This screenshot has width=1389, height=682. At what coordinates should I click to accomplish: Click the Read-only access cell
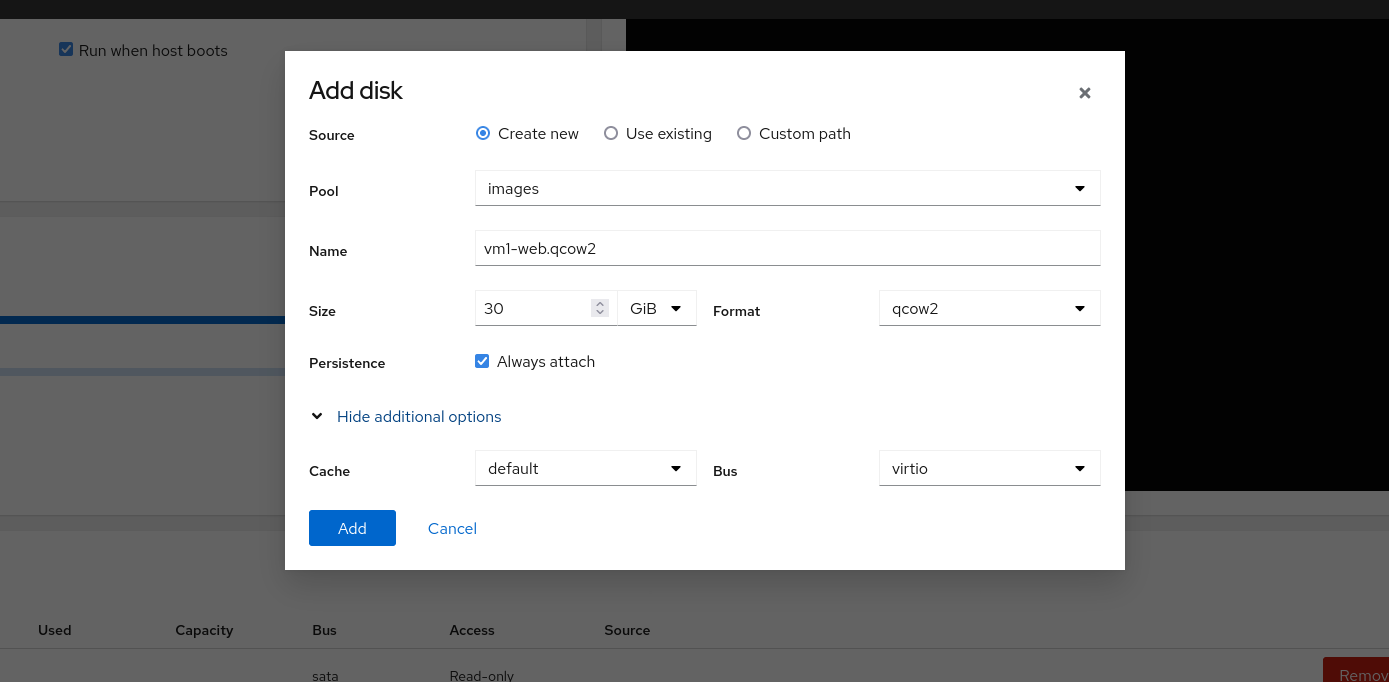[x=481, y=675]
